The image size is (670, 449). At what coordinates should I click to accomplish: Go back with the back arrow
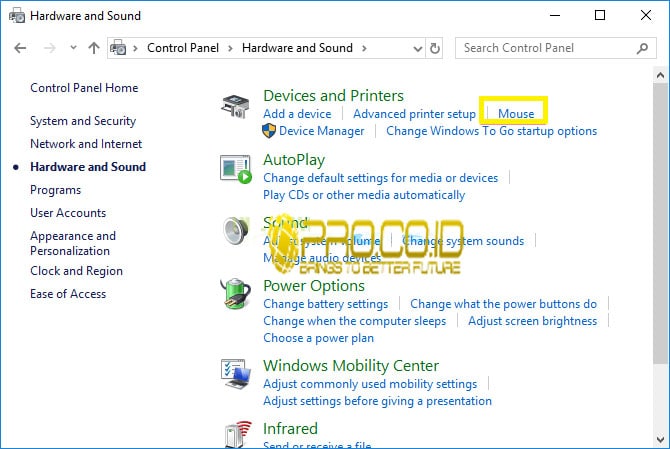tap(20, 48)
